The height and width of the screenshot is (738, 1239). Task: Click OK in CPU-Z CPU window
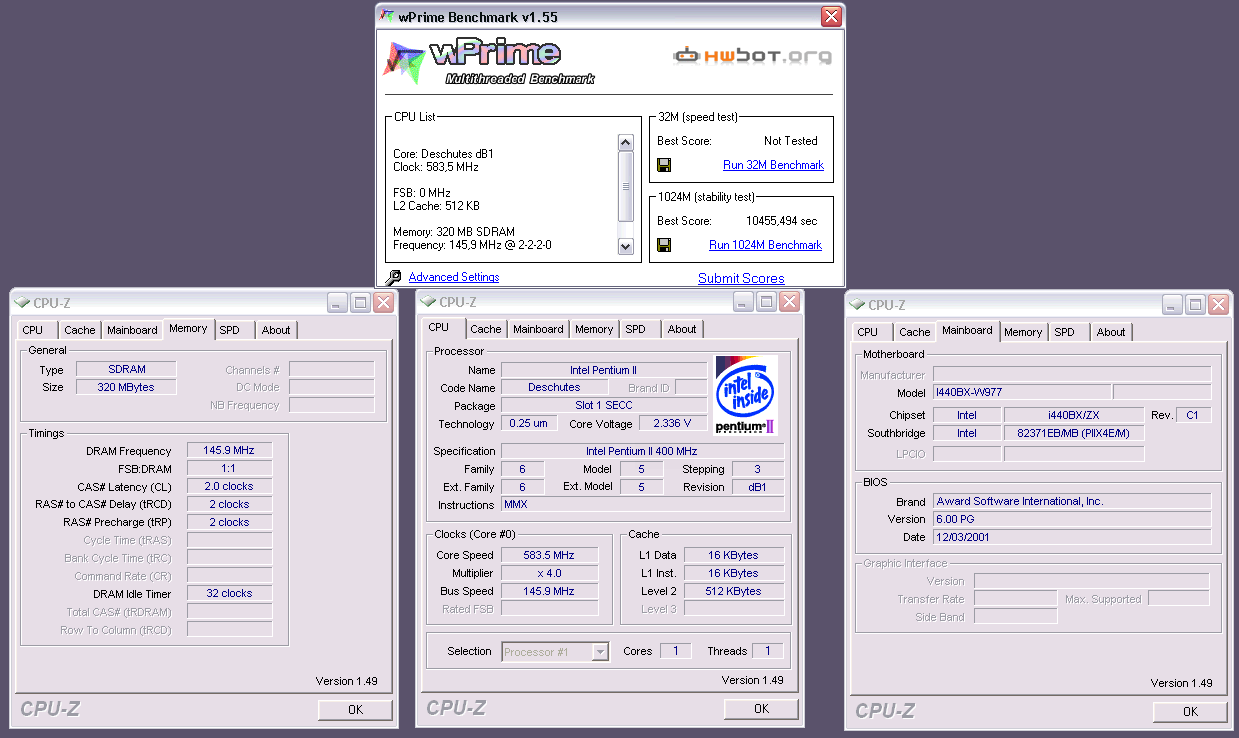click(x=761, y=708)
